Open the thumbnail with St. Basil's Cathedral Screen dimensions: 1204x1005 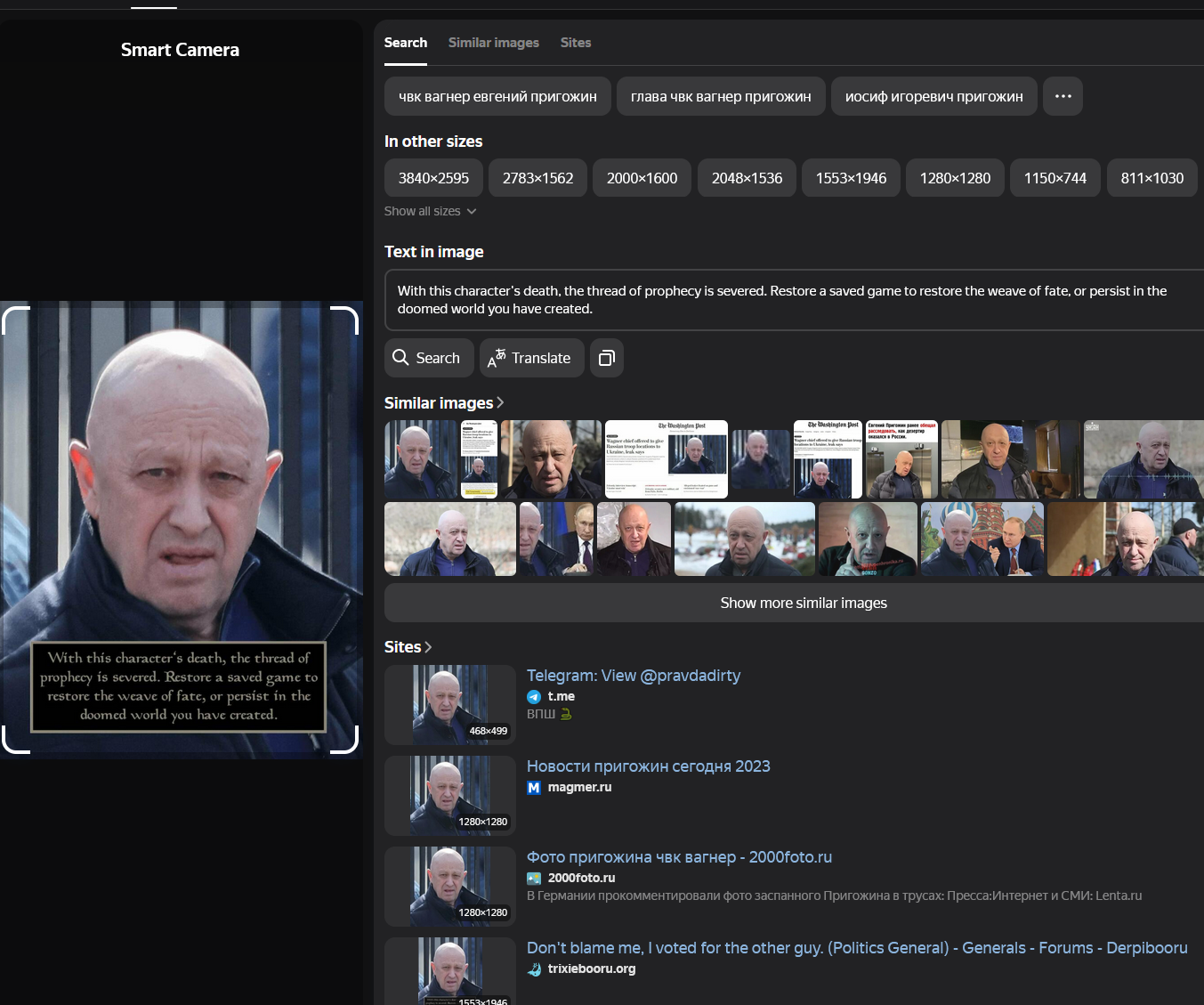(x=982, y=539)
